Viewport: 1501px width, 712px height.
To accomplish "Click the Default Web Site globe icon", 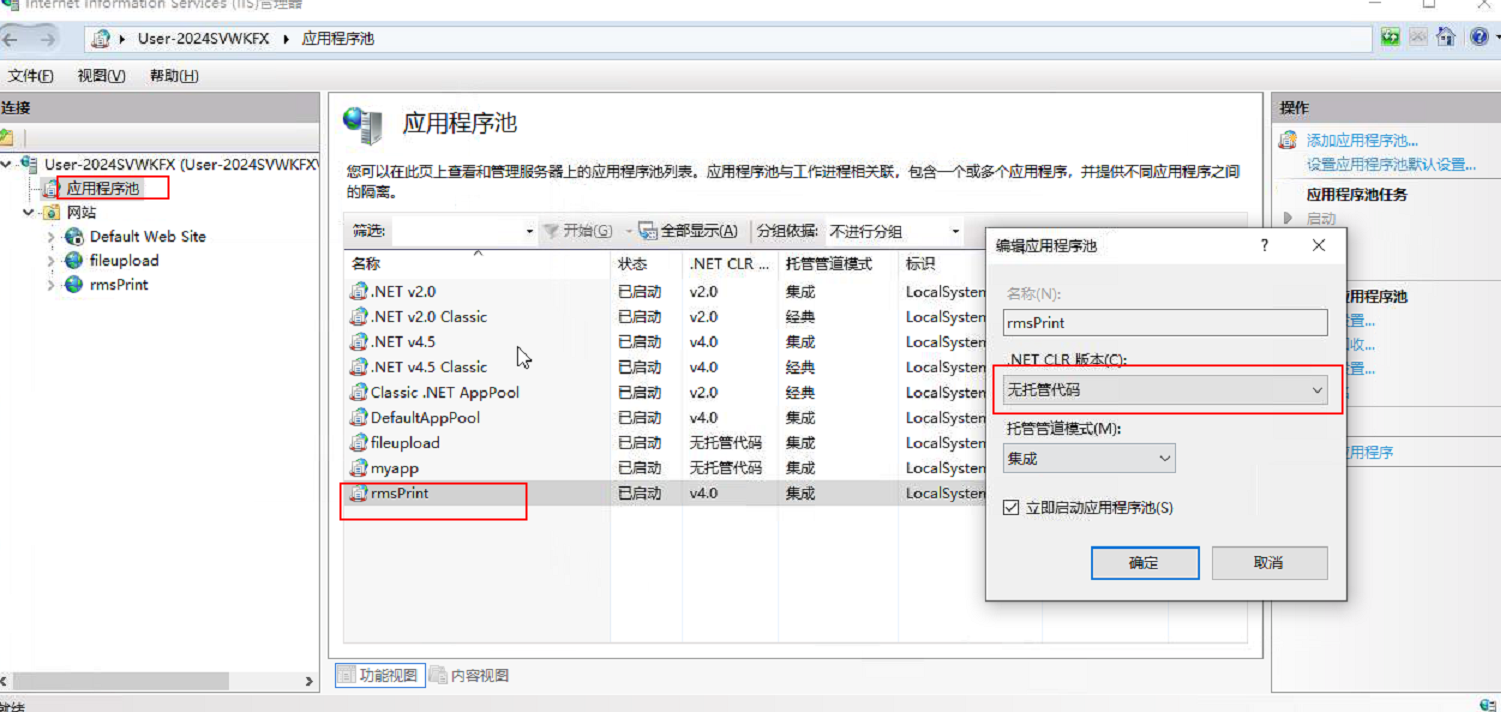I will 74,237.
